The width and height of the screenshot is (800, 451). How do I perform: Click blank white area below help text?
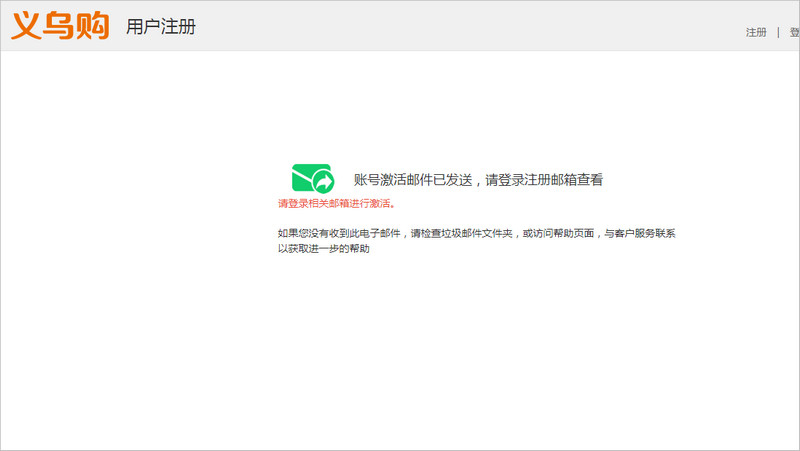pos(400,350)
